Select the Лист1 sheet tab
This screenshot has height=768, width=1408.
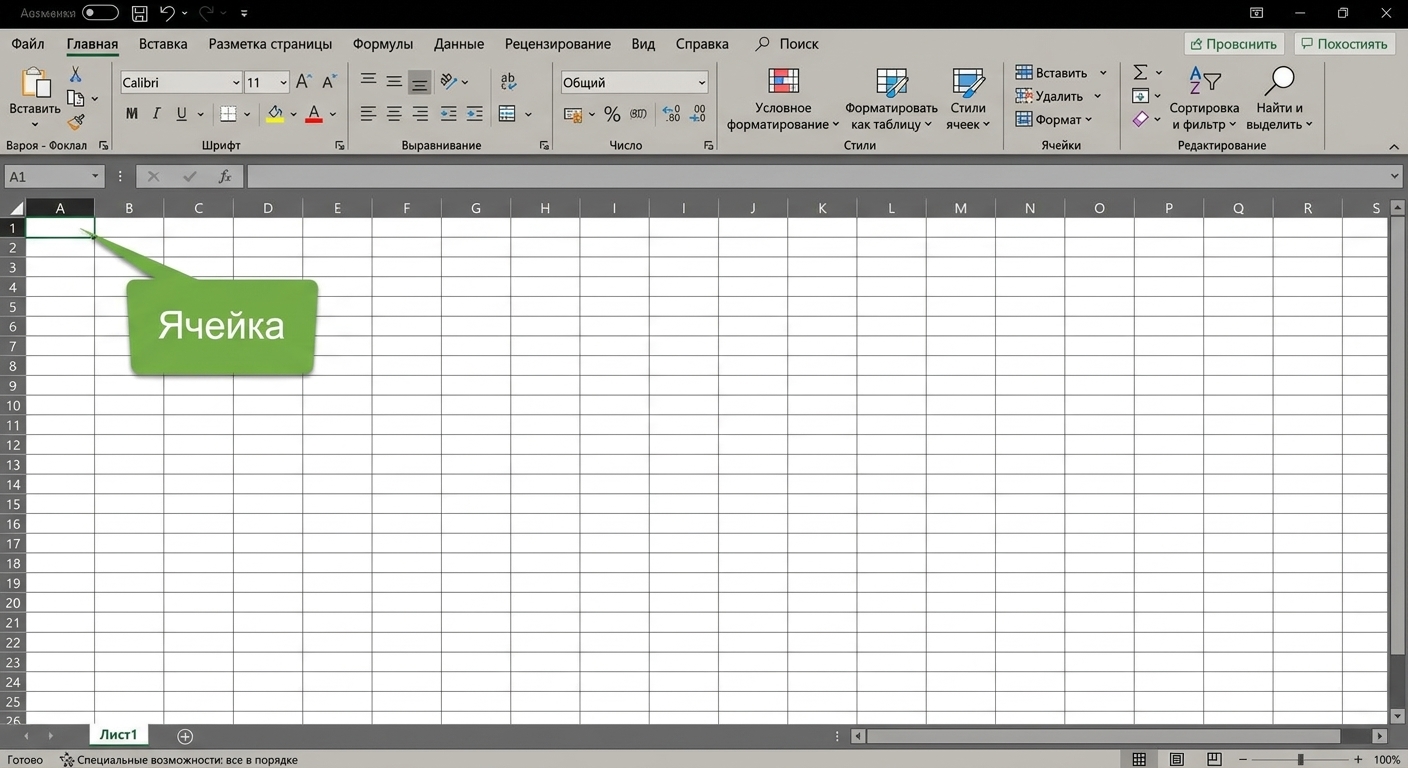118,735
